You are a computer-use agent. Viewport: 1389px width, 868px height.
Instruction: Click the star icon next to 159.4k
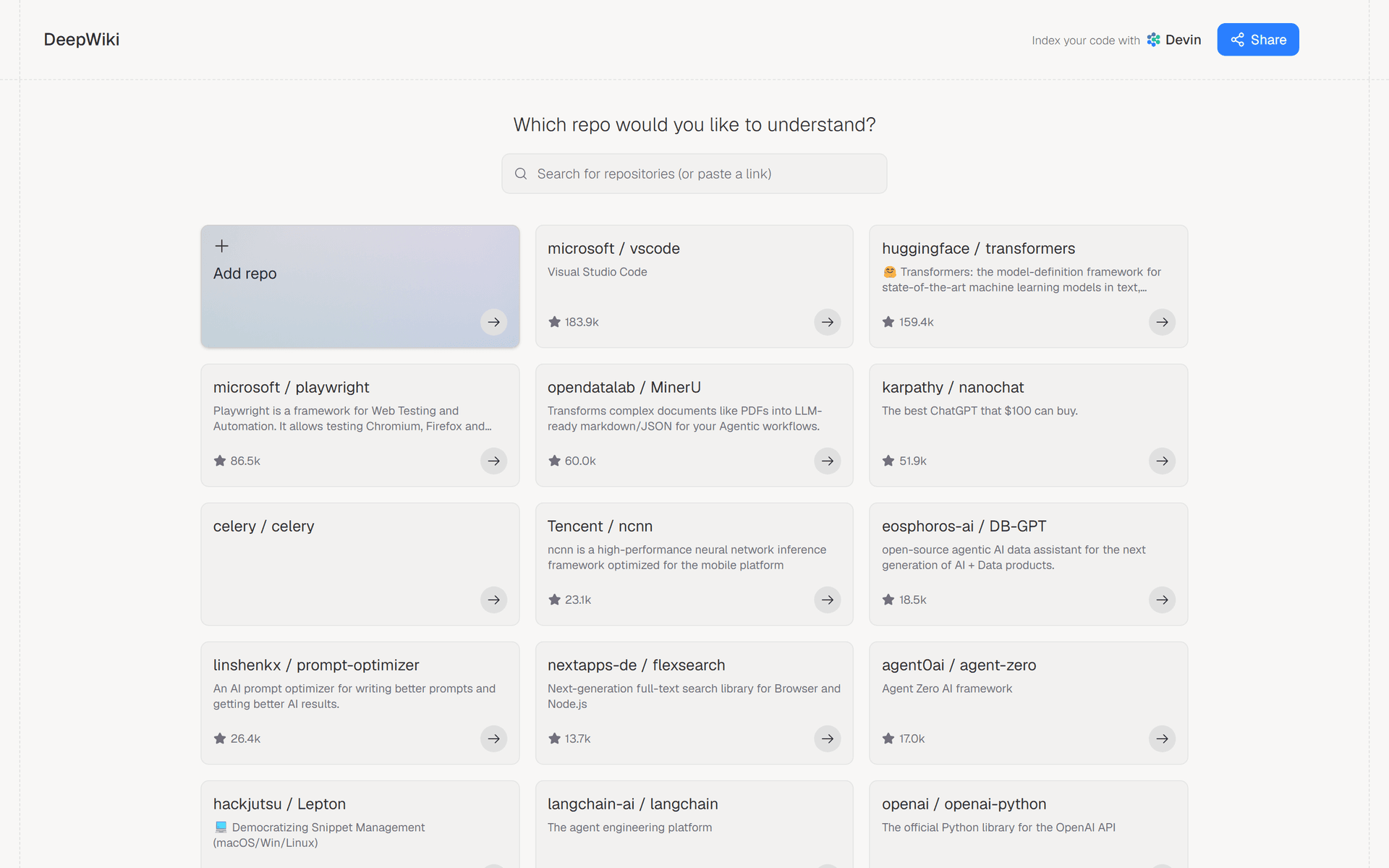(888, 322)
